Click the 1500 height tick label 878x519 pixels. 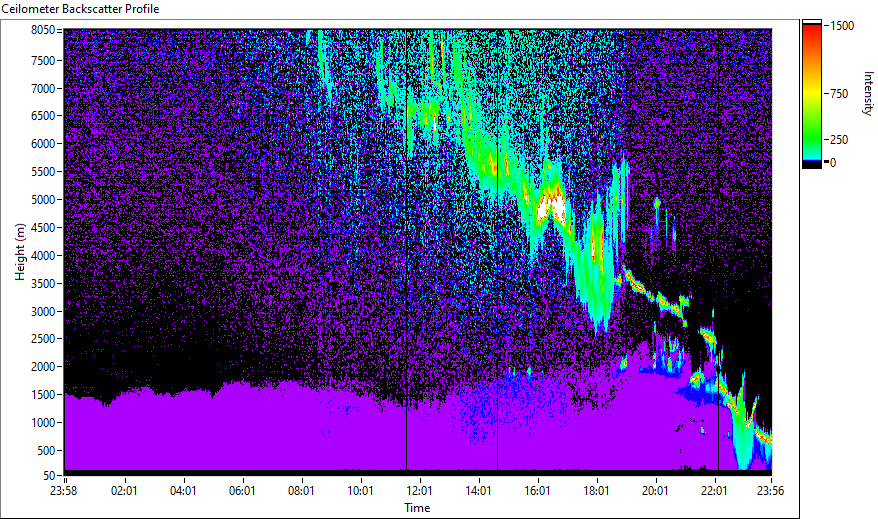click(x=43, y=395)
